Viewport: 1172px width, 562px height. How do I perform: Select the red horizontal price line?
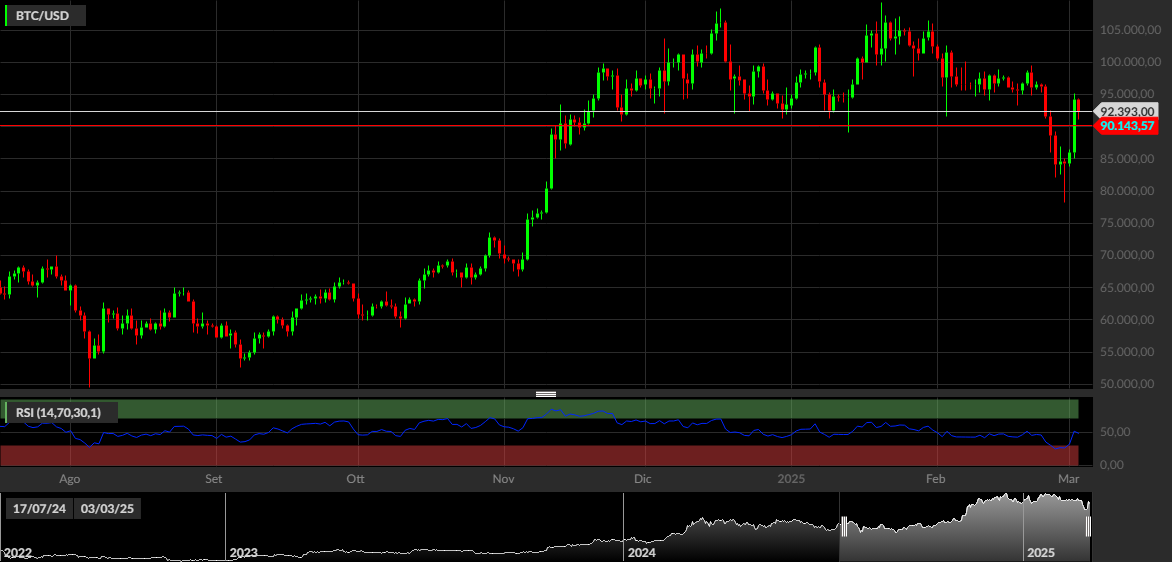[546, 126]
